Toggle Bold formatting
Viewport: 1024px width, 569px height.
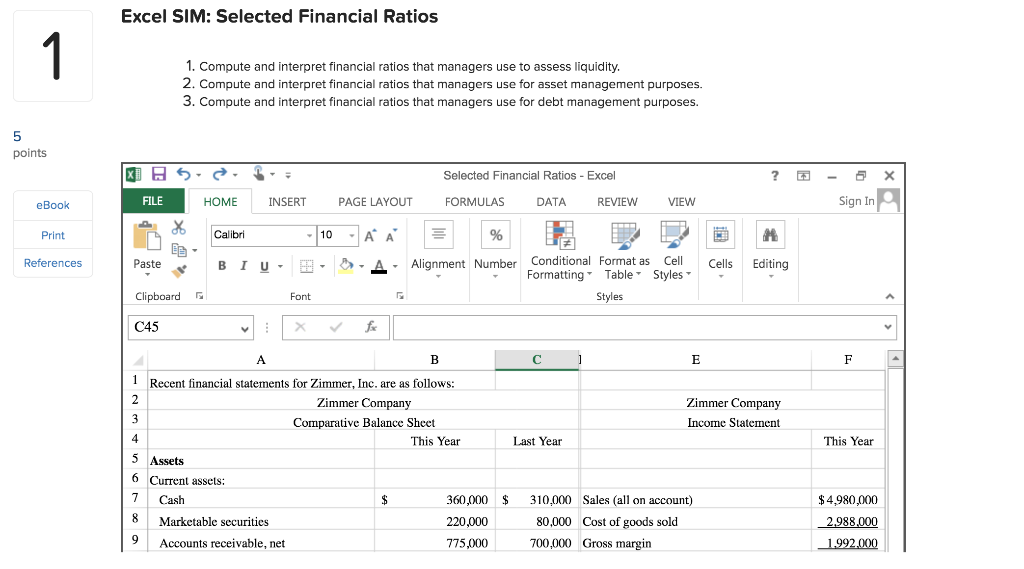click(x=222, y=266)
